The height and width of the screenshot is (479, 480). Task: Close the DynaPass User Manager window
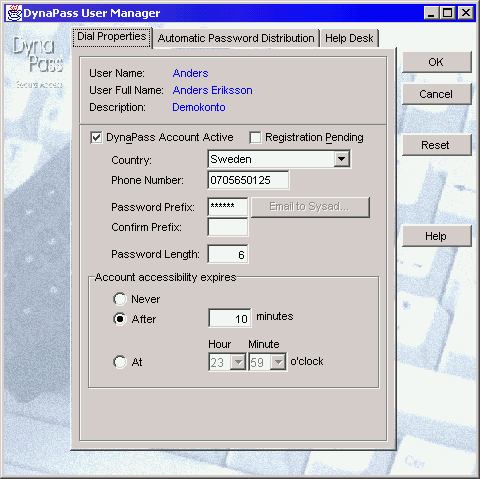[x=466, y=13]
